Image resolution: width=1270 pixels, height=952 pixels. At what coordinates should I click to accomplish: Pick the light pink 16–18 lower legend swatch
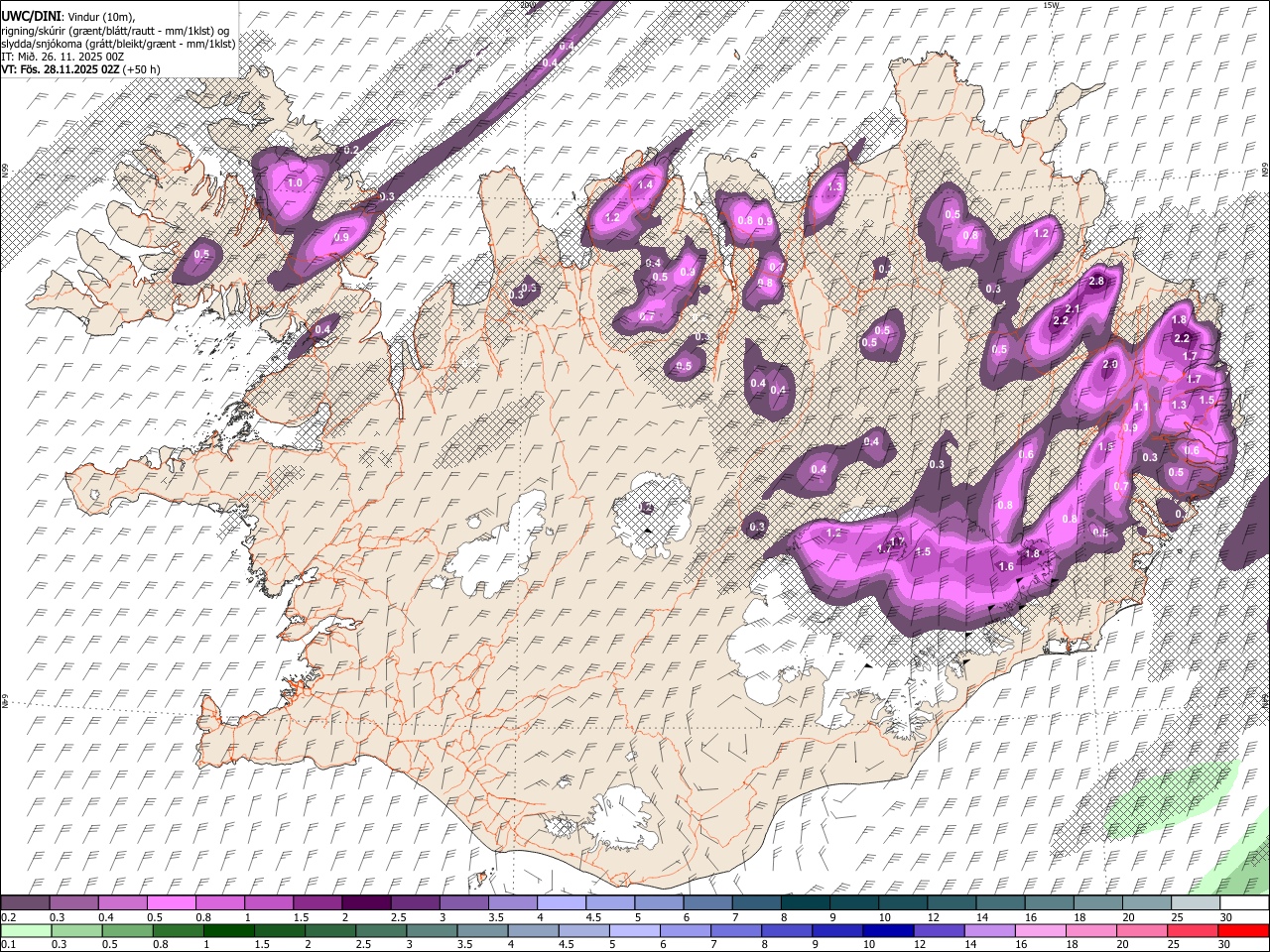1041,930
